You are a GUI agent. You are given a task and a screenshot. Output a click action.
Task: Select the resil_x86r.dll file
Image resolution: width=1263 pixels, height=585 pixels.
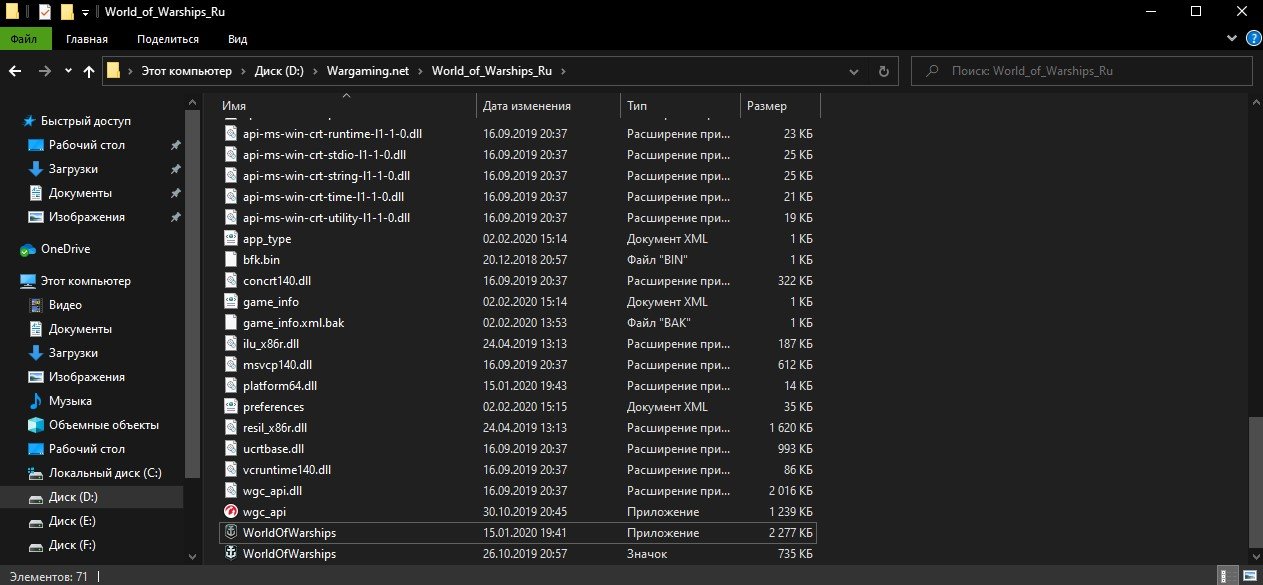click(518, 428)
